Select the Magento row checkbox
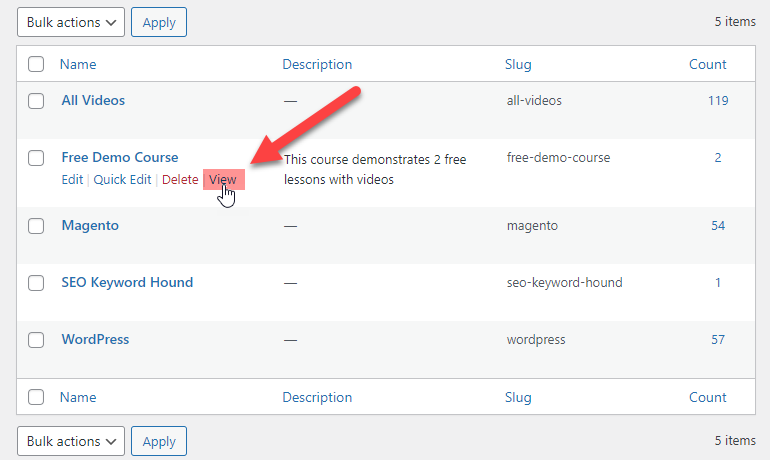 click(36, 226)
